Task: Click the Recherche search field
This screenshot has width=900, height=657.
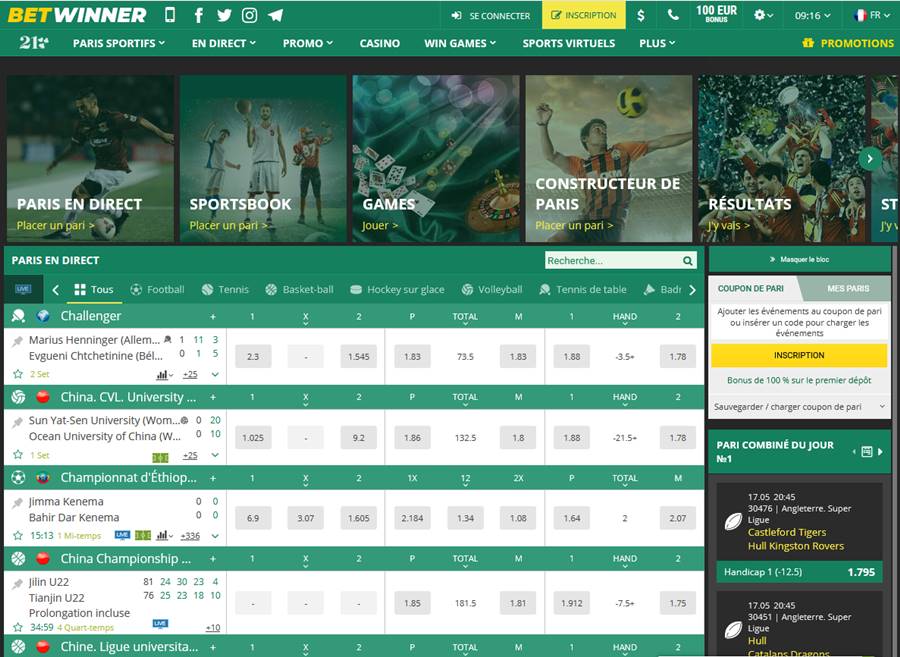Action: [612, 260]
